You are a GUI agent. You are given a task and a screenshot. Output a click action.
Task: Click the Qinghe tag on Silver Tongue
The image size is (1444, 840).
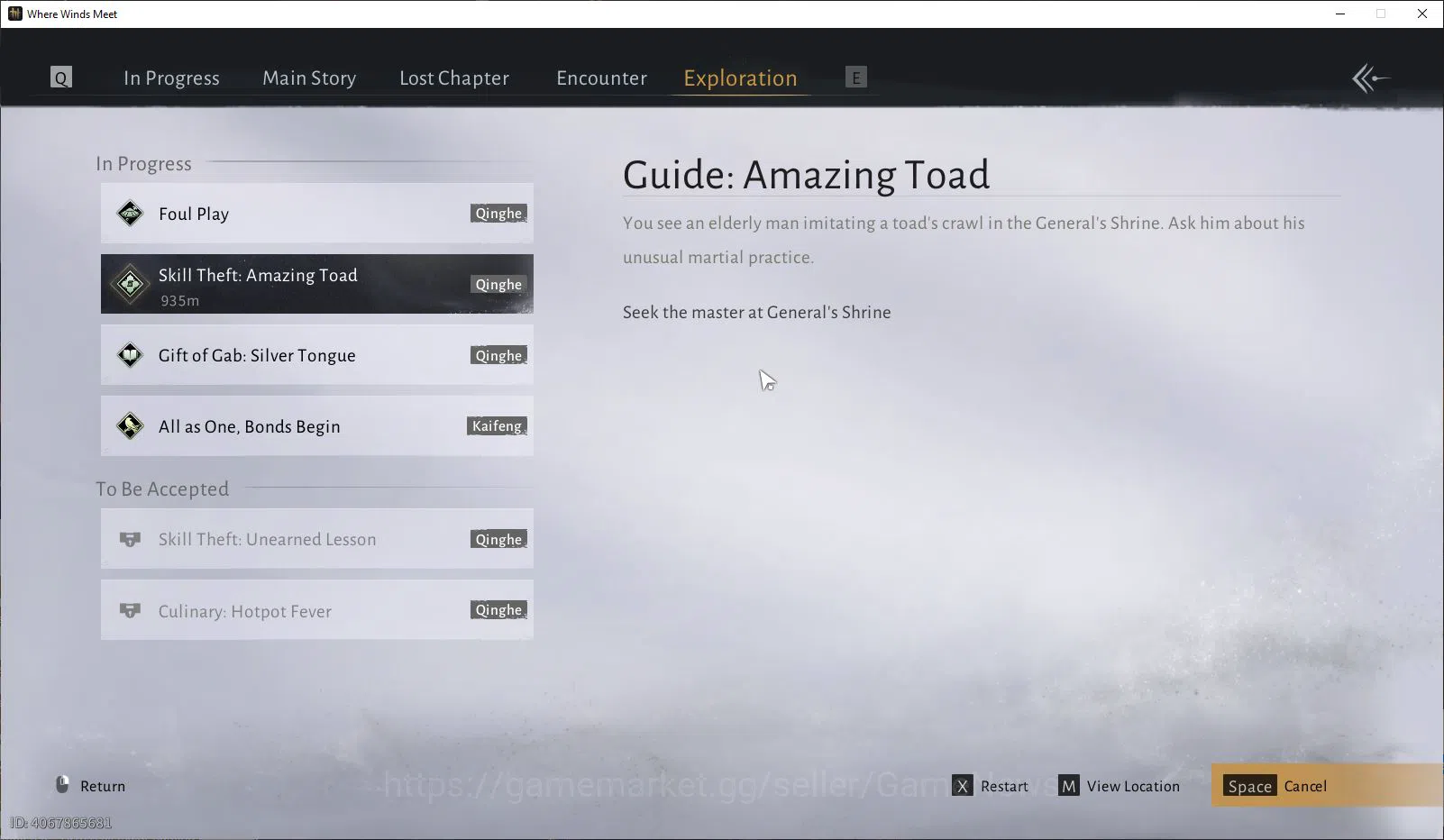(x=498, y=356)
